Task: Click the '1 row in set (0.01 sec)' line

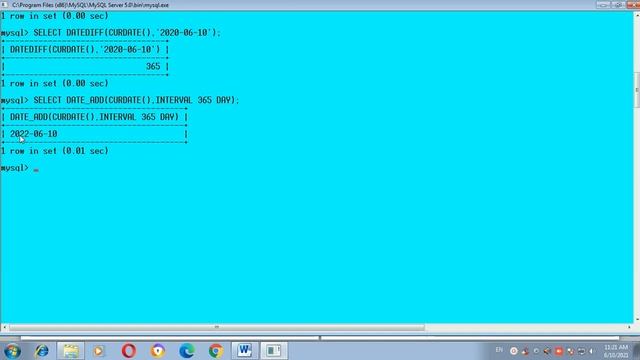Action: click(55, 151)
